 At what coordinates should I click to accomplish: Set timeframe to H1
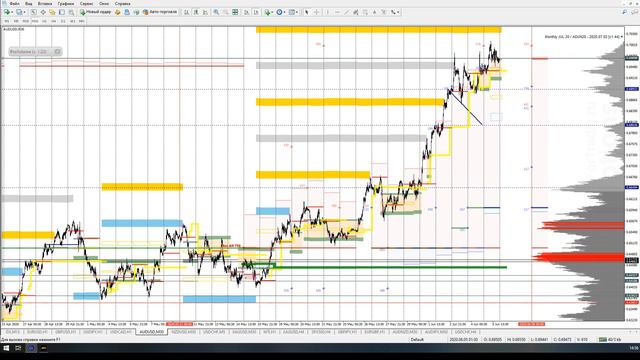44,21
